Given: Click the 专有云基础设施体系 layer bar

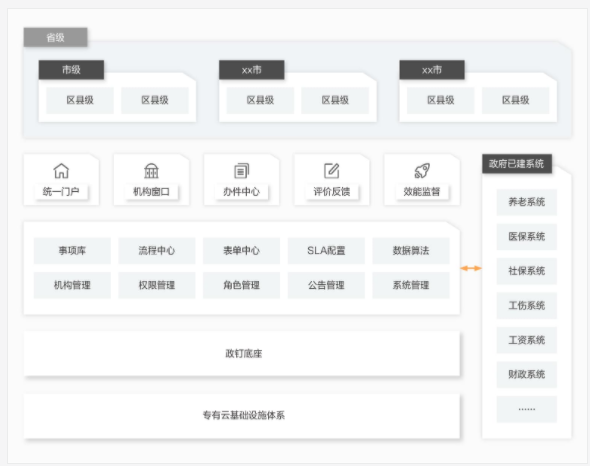Looking at the screenshot, I should [242, 416].
